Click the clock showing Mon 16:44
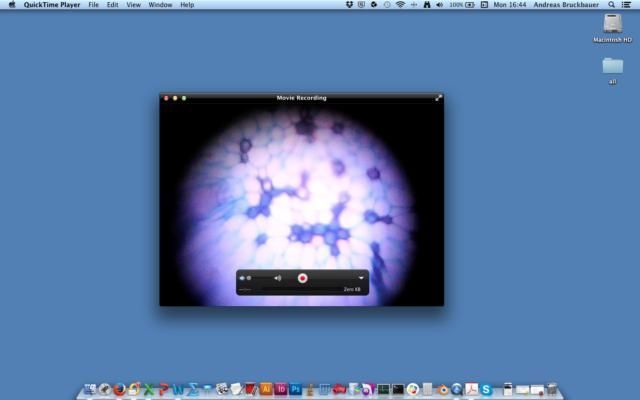Viewport: 640px width, 400px height. pos(510,5)
